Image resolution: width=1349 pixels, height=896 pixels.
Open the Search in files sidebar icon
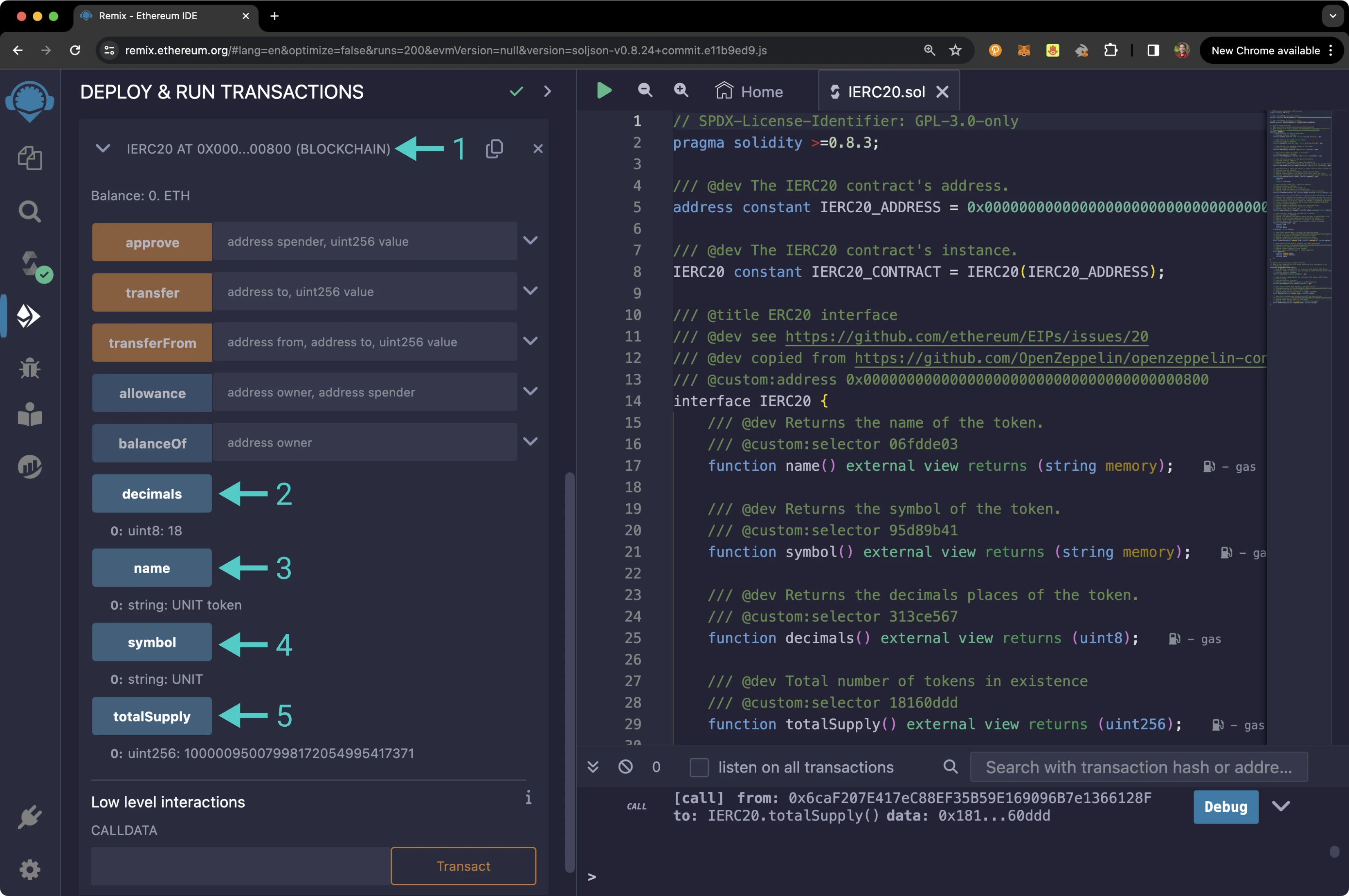pyautogui.click(x=30, y=211)
